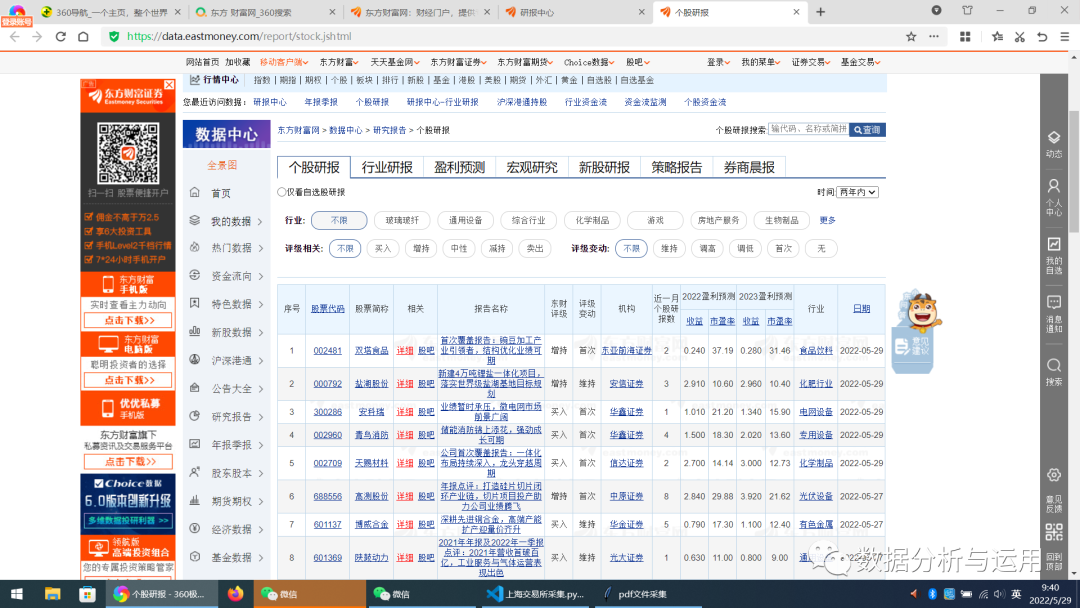The height and width of the screenshot is (608, 1080).
Task: Open 搜索 icon in right sidebar
Action: point(1054,372)
